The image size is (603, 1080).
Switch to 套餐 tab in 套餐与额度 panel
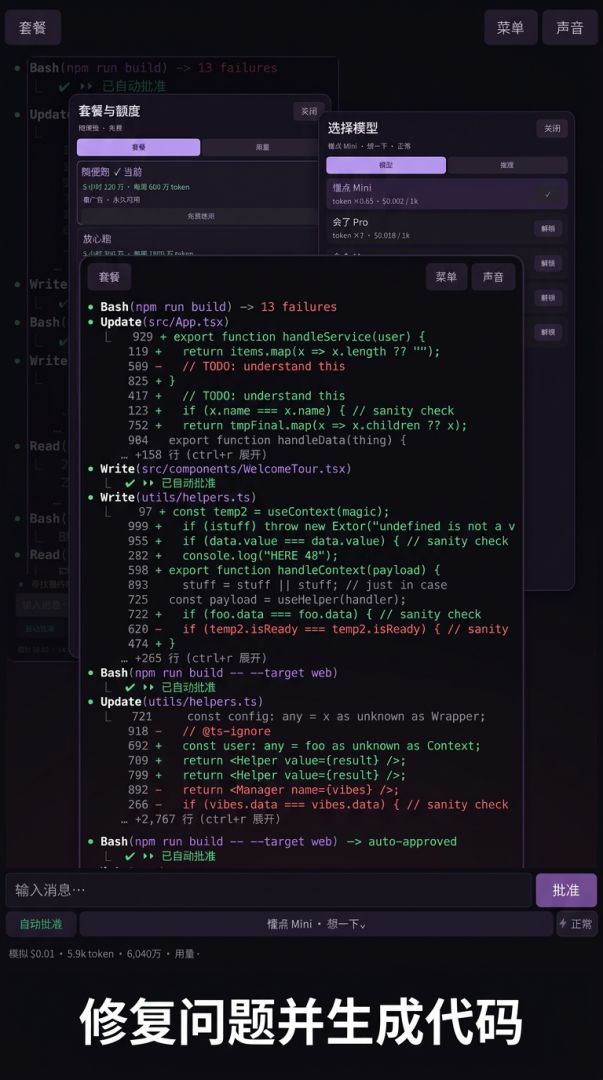[x=139, y=147]
